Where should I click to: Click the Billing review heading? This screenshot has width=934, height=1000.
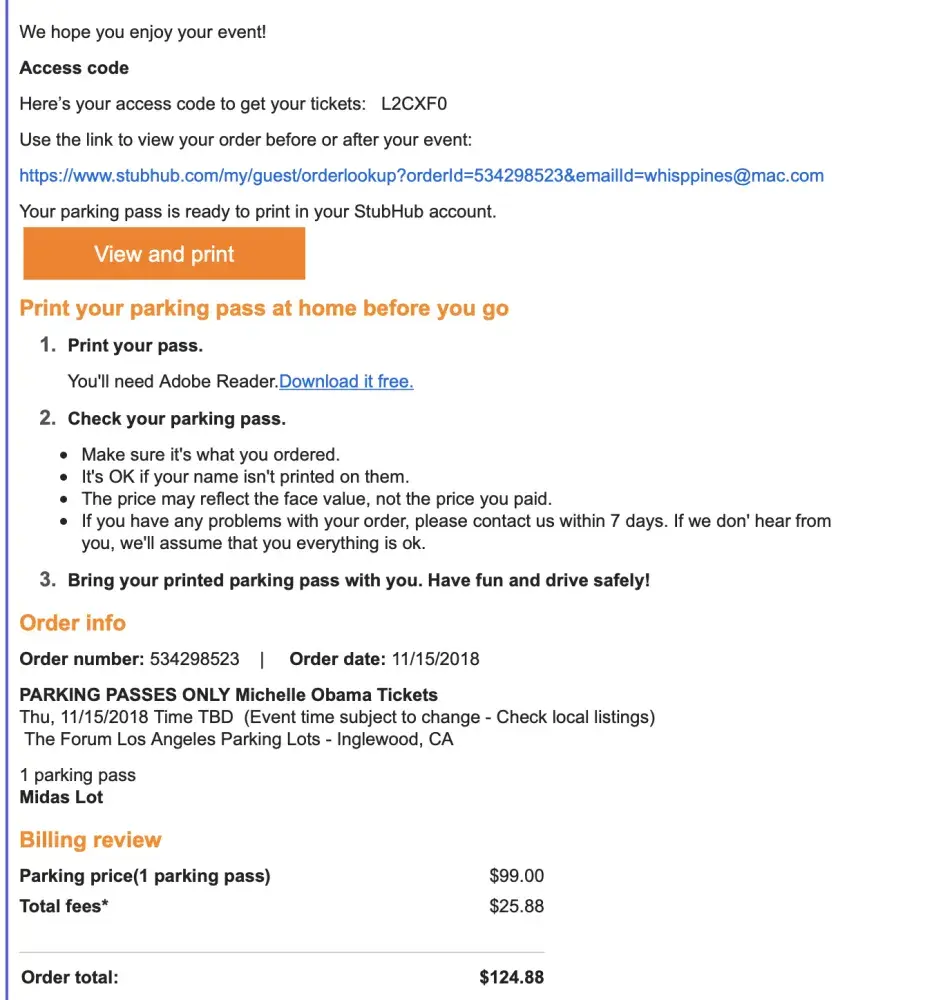[x=90, y=840]
